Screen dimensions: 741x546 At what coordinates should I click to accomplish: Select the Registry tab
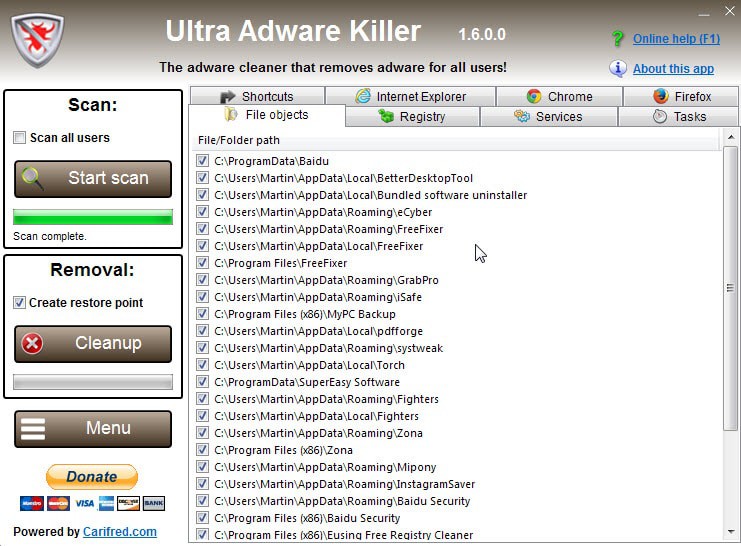coord(413,116)
